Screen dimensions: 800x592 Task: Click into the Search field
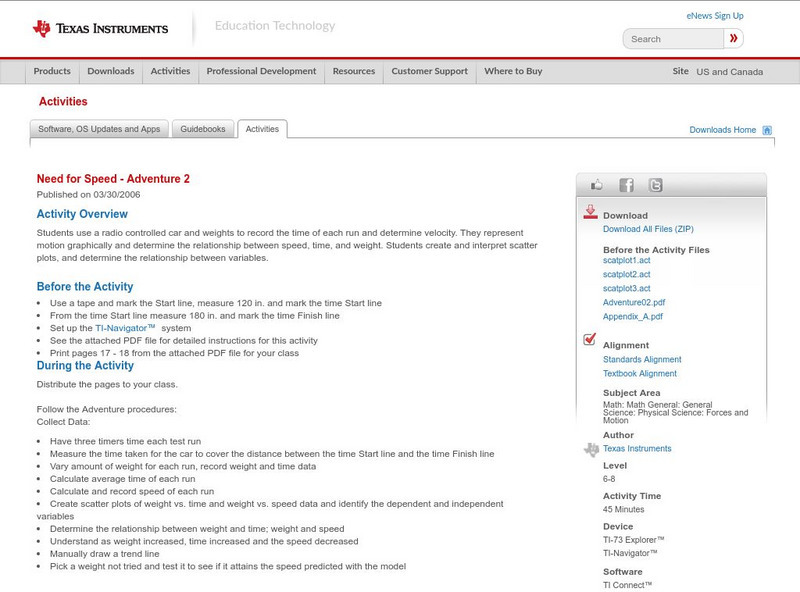pyautogui.click(x=673, y=39)
